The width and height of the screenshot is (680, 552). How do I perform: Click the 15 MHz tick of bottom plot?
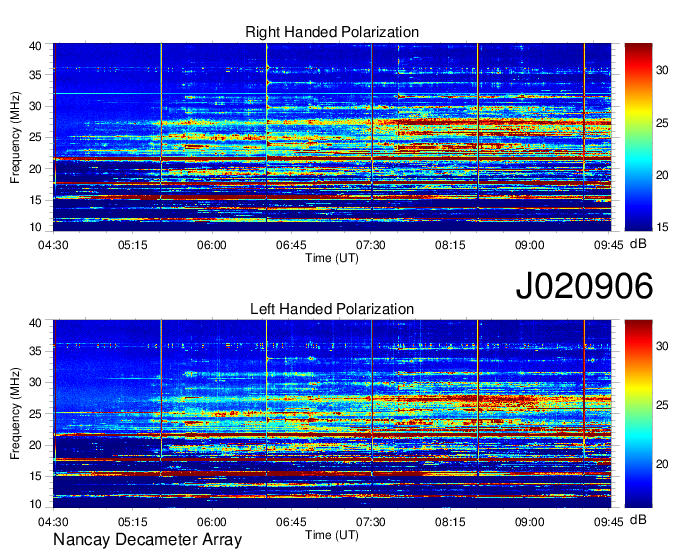35,476
